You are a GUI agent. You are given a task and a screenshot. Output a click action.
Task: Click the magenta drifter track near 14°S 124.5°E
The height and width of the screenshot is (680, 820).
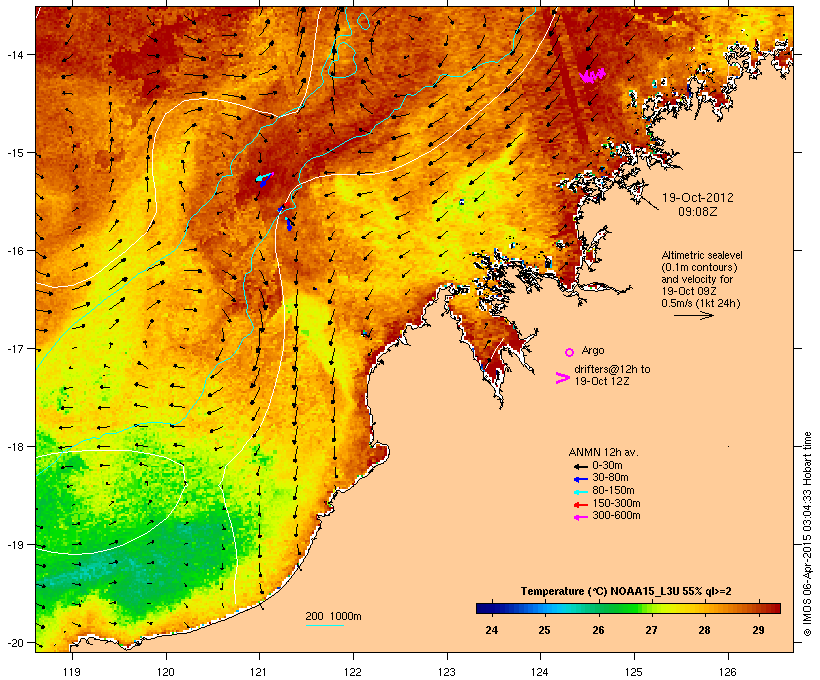(593, 75)
